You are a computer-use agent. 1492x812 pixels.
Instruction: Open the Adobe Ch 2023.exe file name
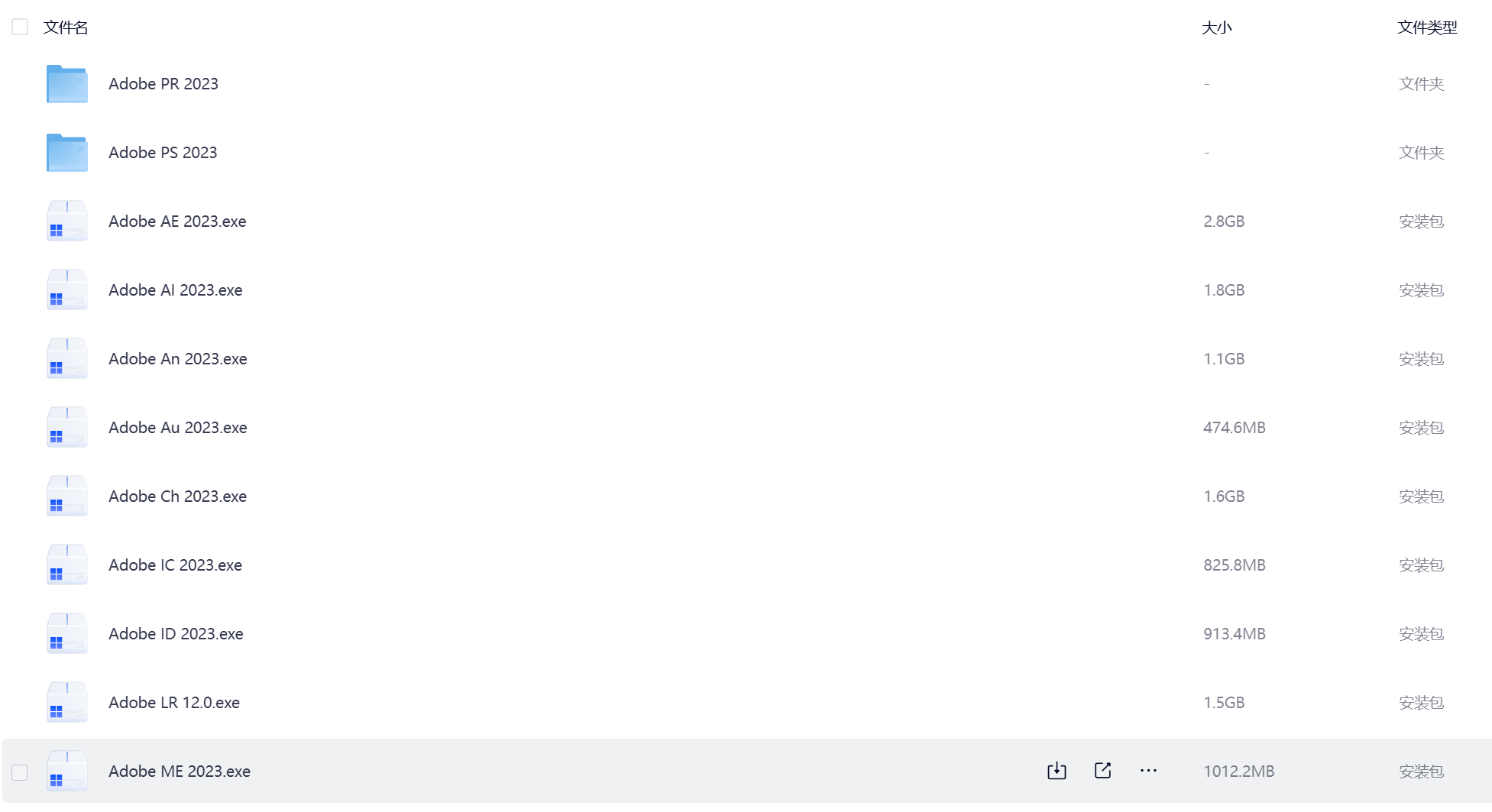point(177,497)
